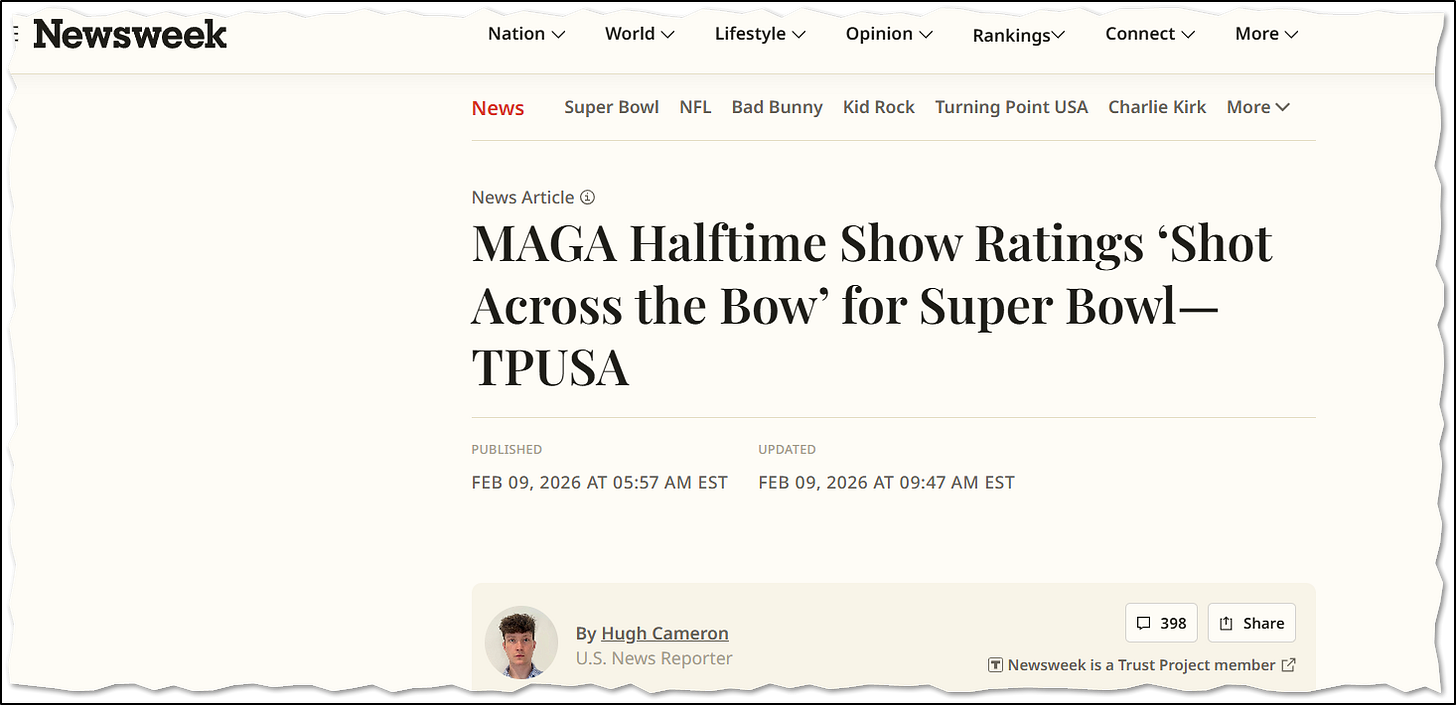Open the Charlie Kirk topic
This screenshot has width=1456, height=705.
click(x=1157, y=107)
